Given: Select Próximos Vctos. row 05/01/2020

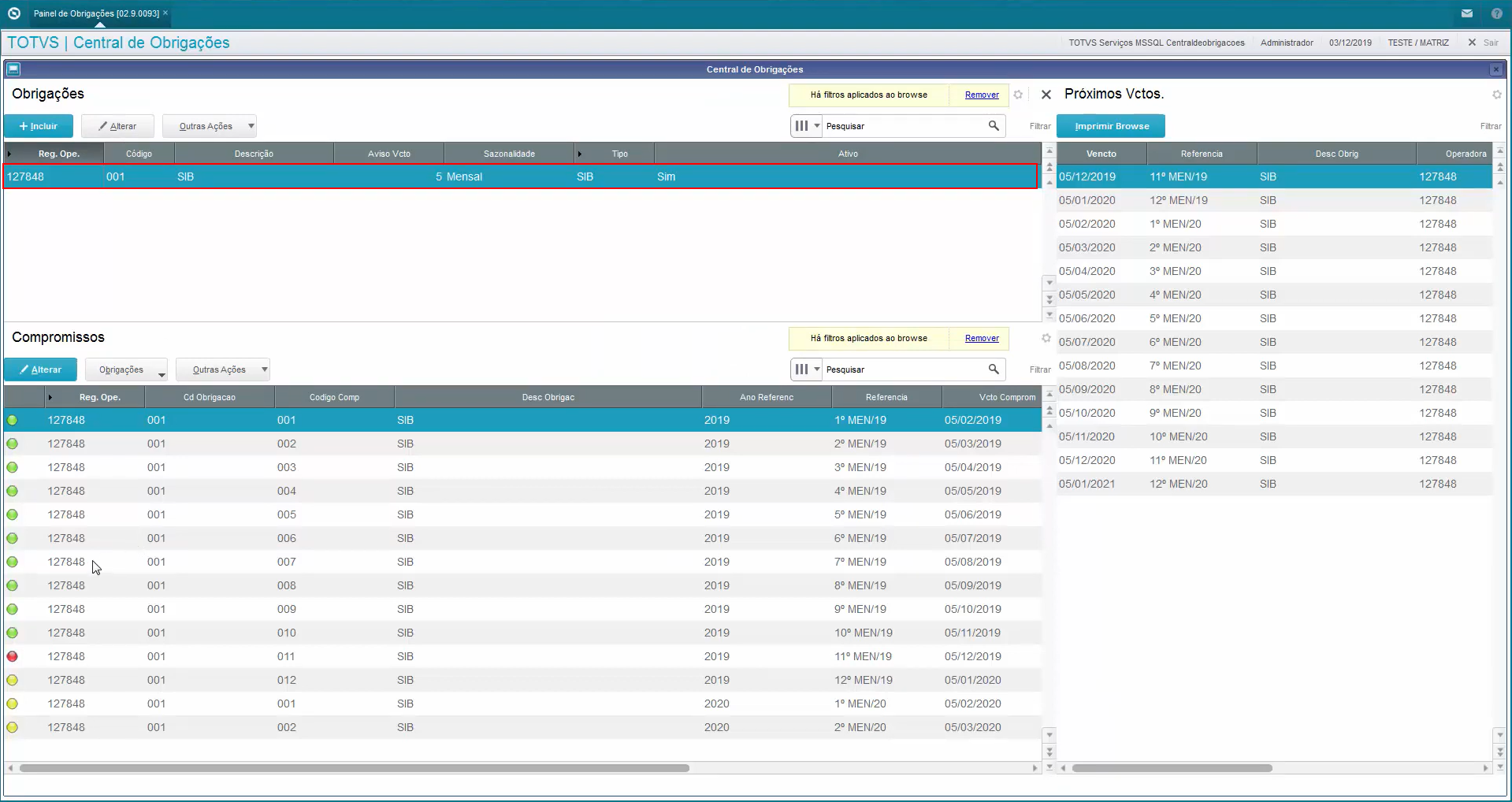Looking at the screenshot, I should [x=1274, y=200].
